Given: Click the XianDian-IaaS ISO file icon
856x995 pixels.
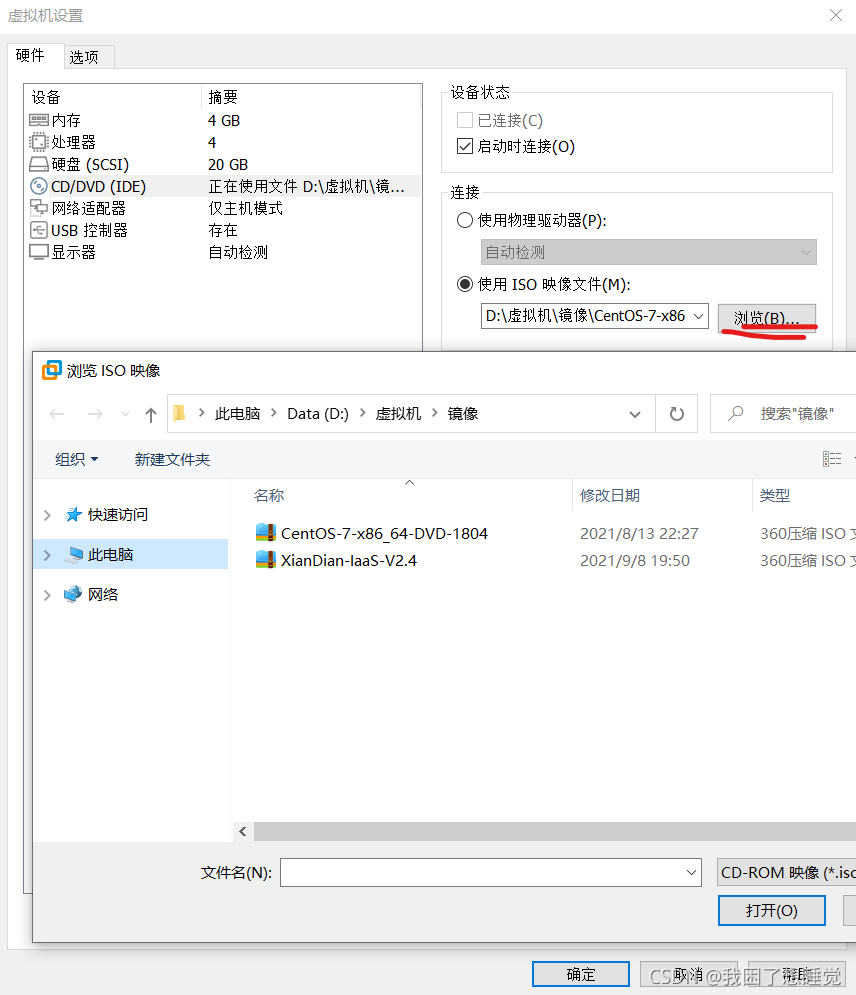Looking at the screenshot, I should click(265, 560).
